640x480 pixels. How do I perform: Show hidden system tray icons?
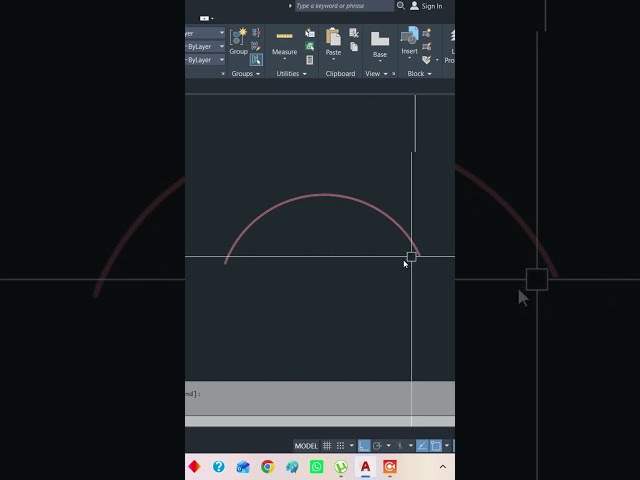pyautogui.click(x=443, y=467)
